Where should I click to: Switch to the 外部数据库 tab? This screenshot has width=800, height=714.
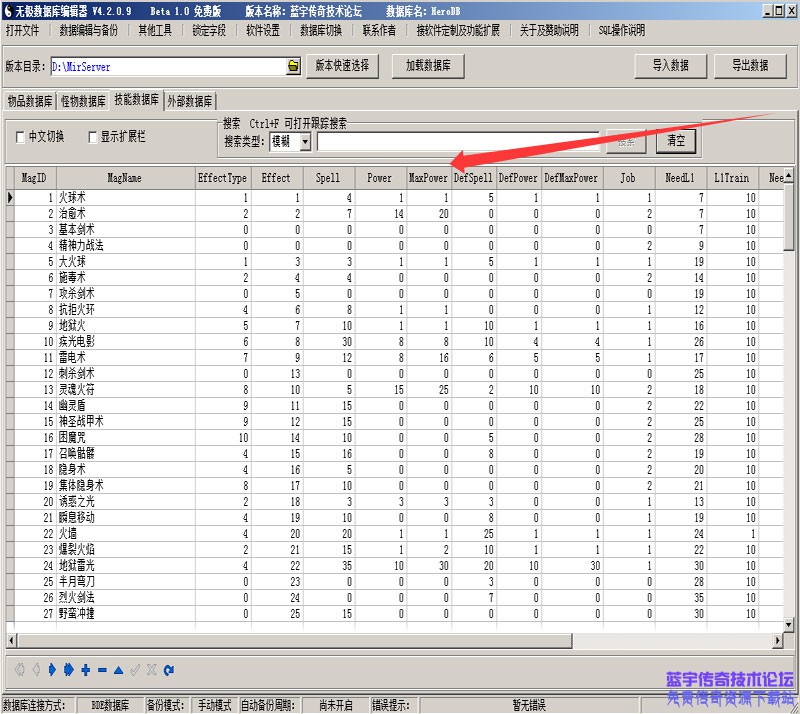(190, 101)
